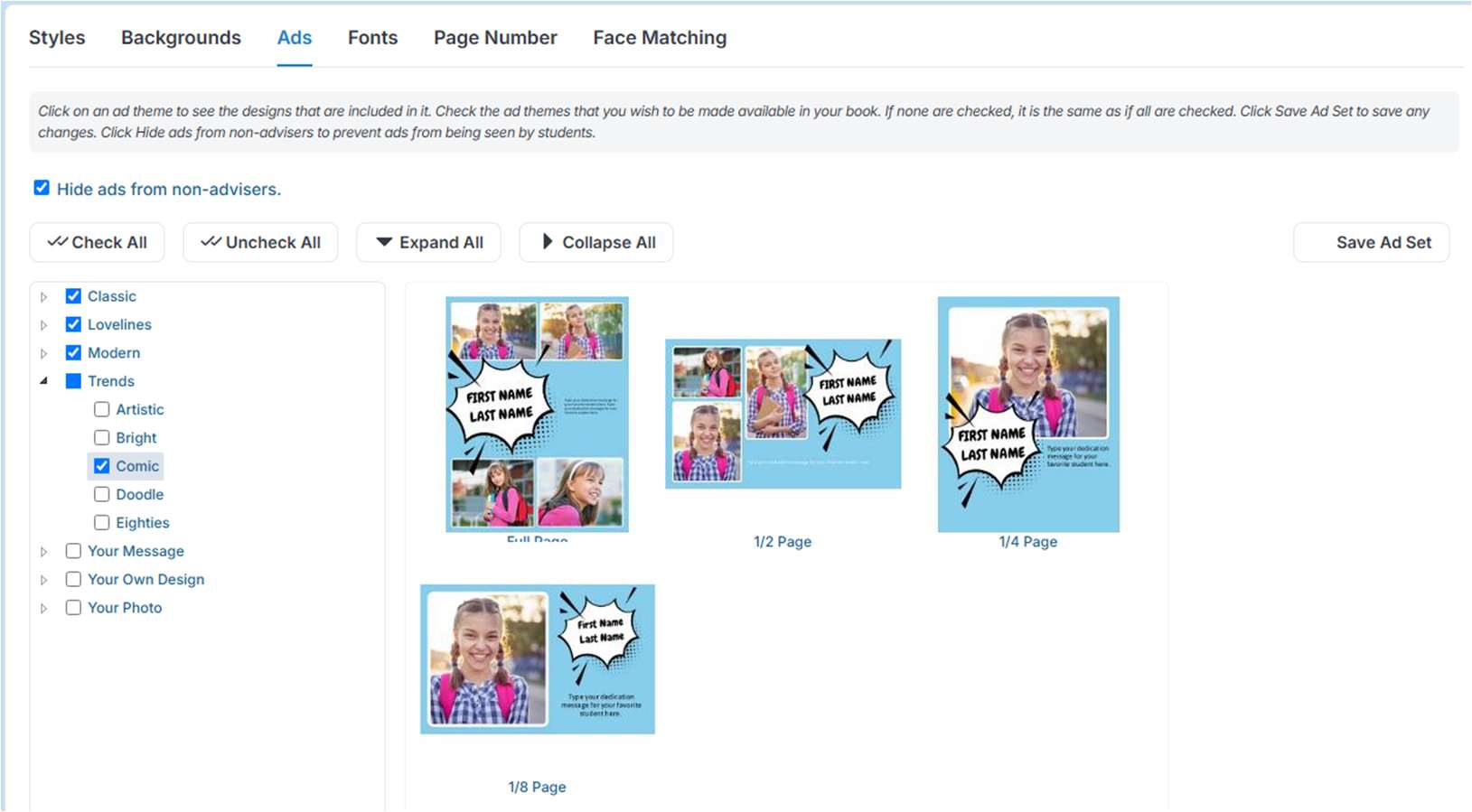This screenshot has width=1472, height=812.
Task: Expand the Your Photo node
Action: pyautogui.click(x=43, y=609)
